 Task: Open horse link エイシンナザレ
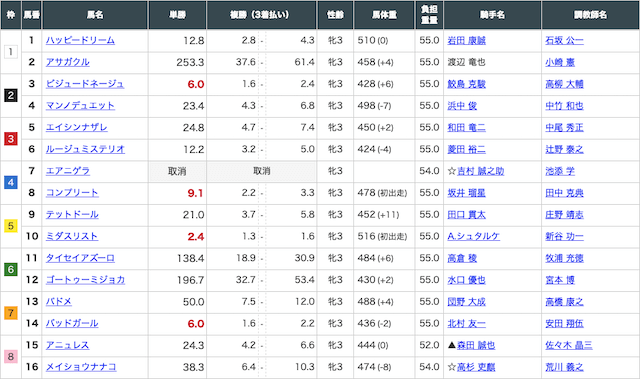[x=76, y=127]
